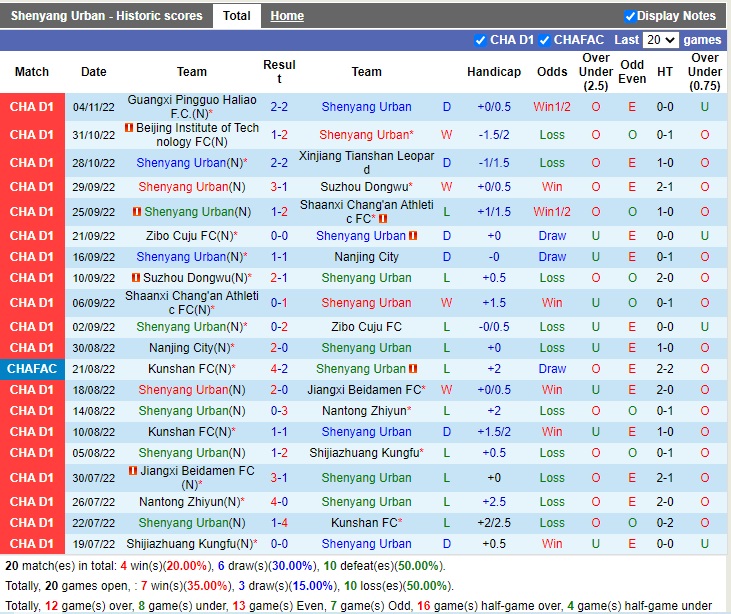Open Kunshan FC link in 22/07/22 row
This screenshot has width=731, height=614.
364,523
